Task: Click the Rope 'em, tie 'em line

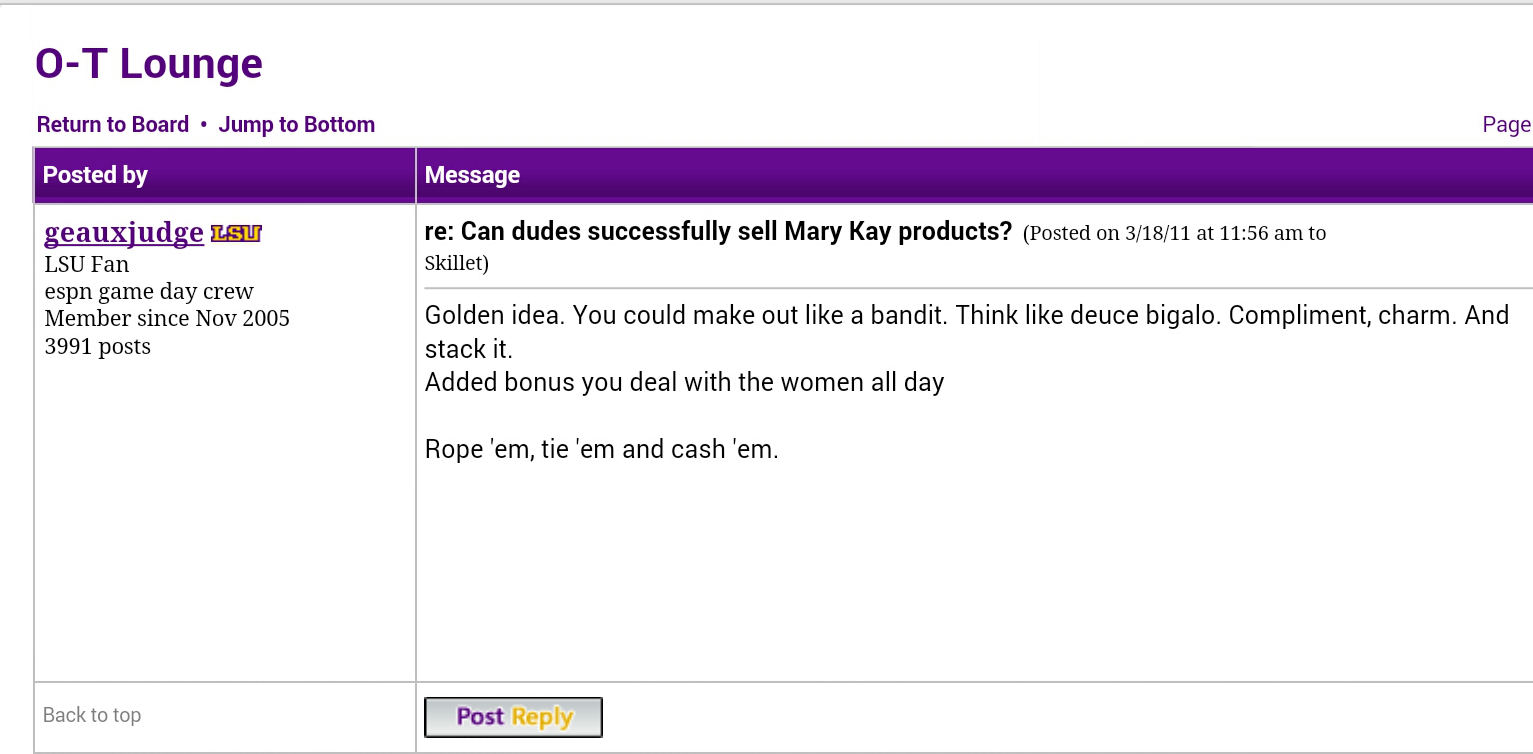Action: point(602,450)
